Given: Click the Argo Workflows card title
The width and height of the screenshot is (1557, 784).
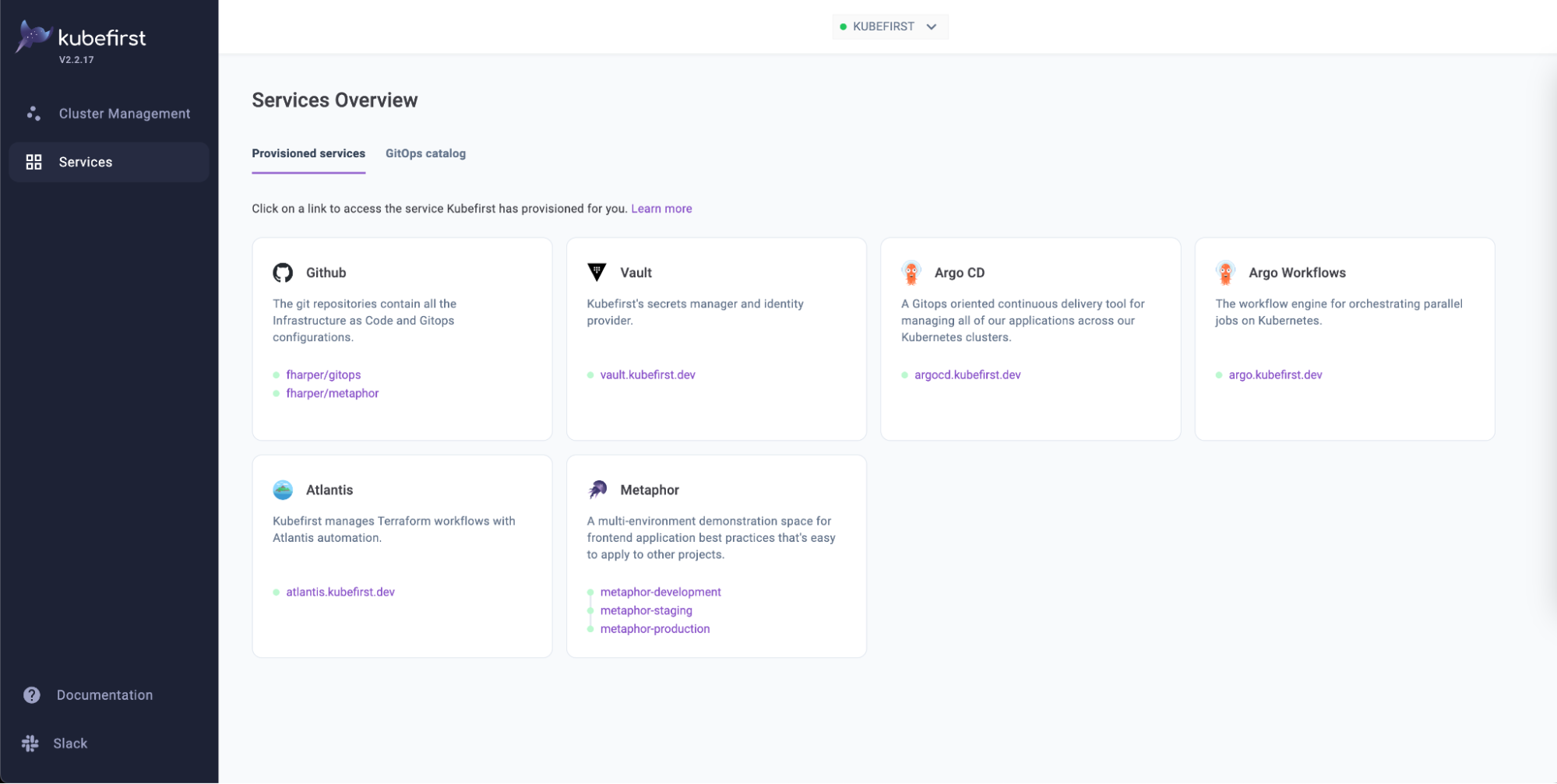Looking at the screenshot, I should (x=1297, y=272).
